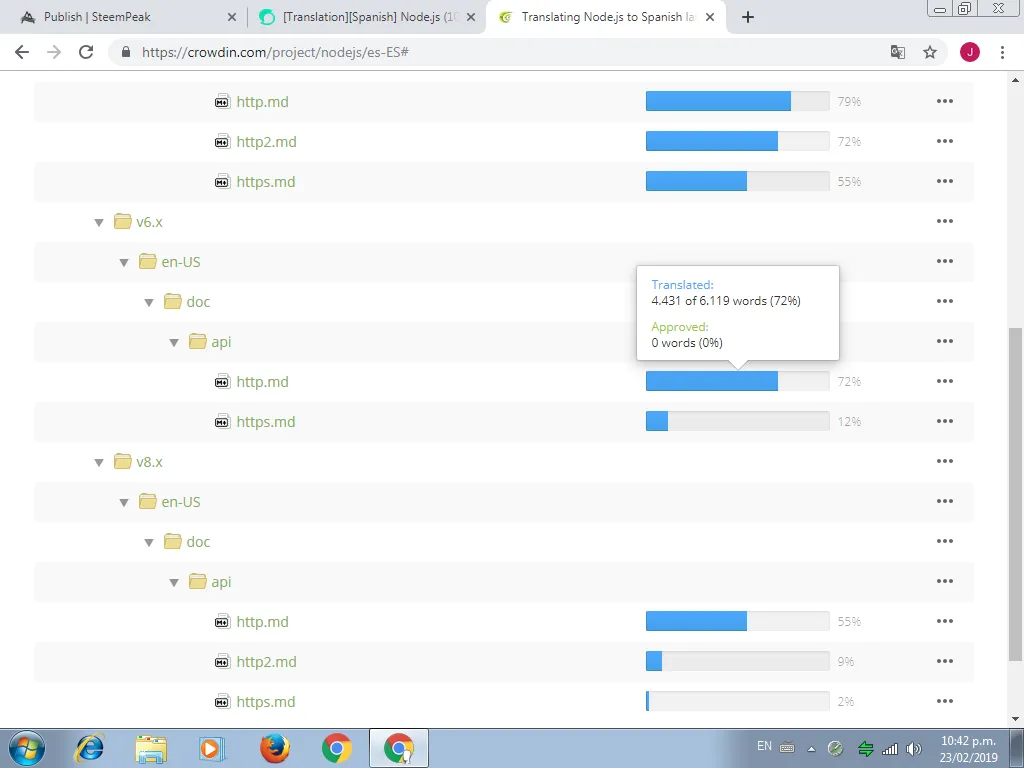Reload the Crowdin page
This screenshot has width=1024, height=768.
coord(86,52)
